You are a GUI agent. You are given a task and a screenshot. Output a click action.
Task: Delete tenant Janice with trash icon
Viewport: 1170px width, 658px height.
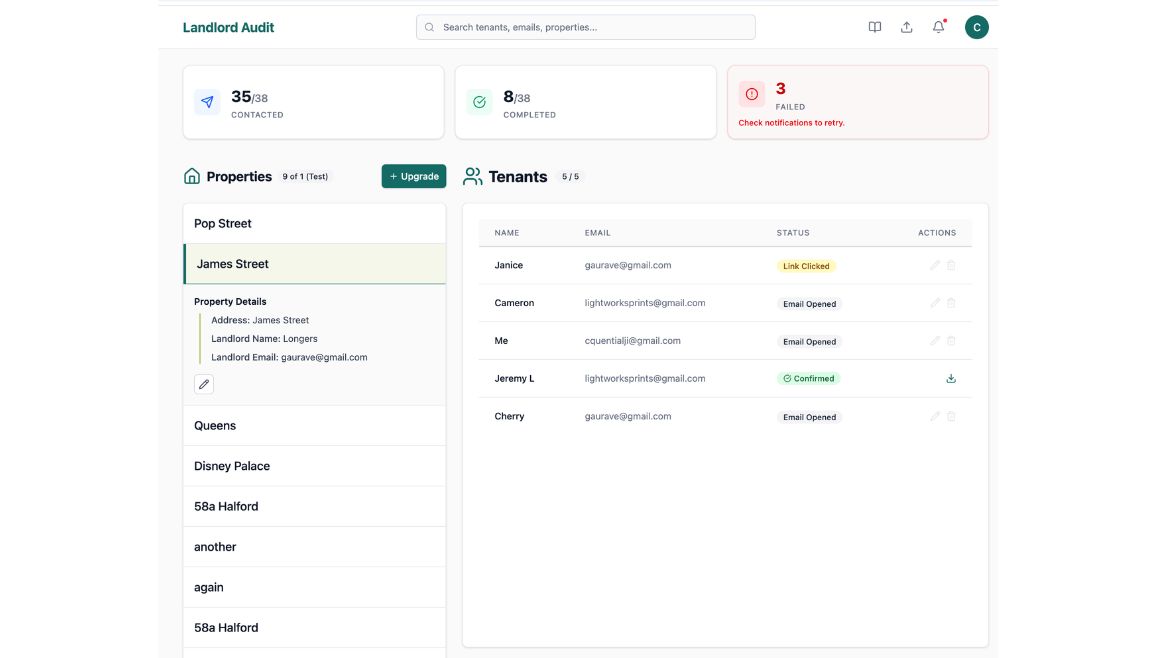tap(951, 265)
